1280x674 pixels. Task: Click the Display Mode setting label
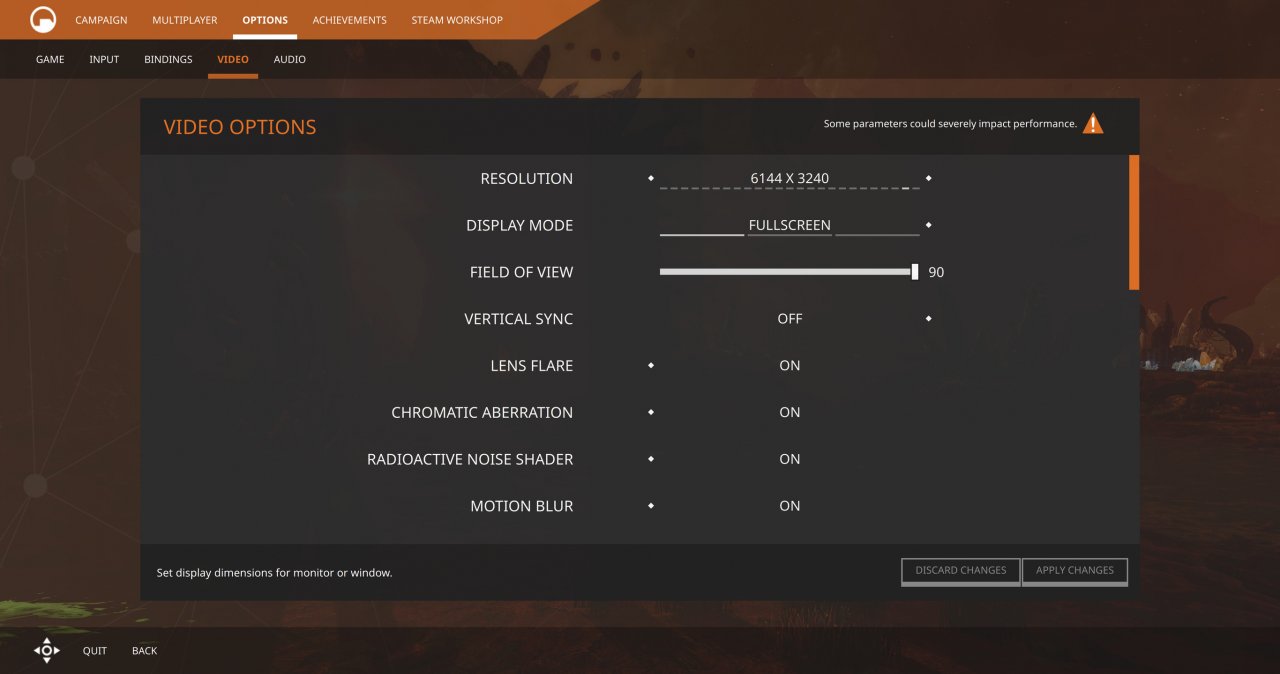pos(520,225)
